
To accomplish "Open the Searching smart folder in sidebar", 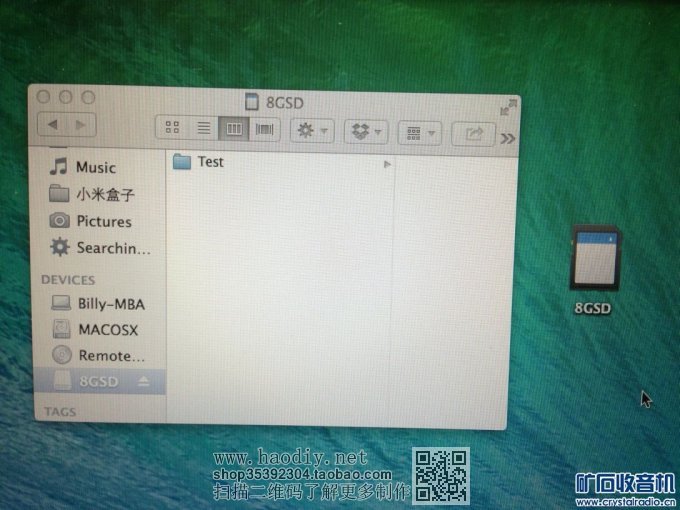I will pyautogui.click(x=112, y=248).
